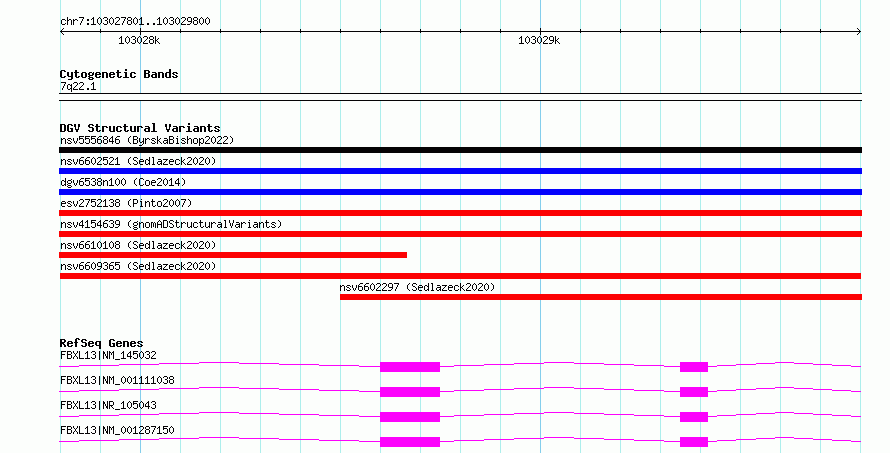Click the ruler's right arrowhead
The width and height of the screenshot is (890, 453).
859,32
